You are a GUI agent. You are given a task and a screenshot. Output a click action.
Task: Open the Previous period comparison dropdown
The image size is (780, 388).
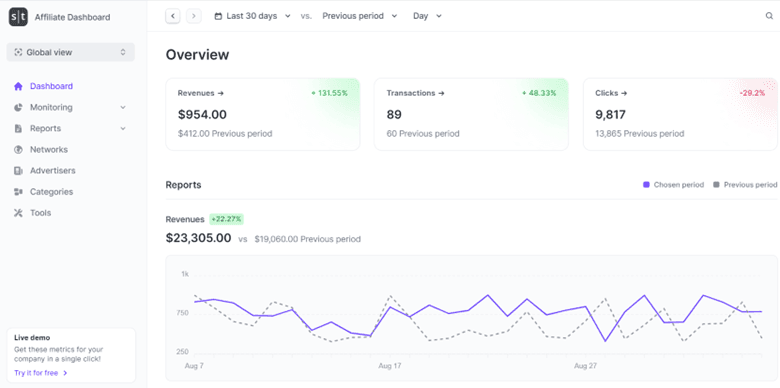[360, 16]
